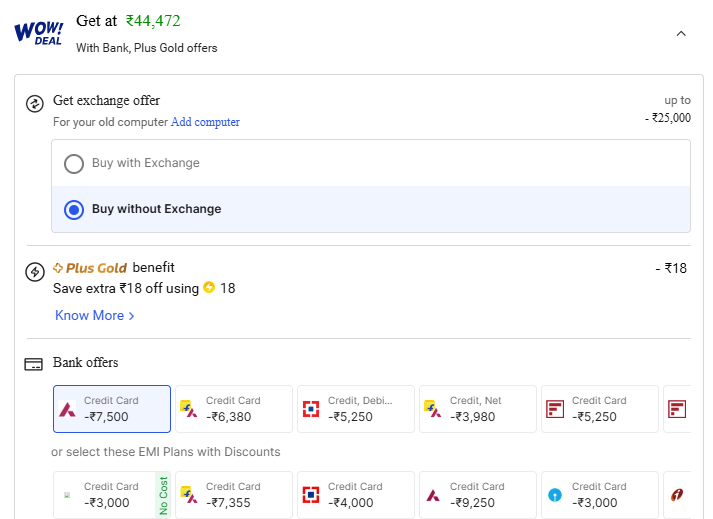The image size is (713, 519).
Task: Collapse the WOW Deal offer section
Action: [x=681, y=33]
